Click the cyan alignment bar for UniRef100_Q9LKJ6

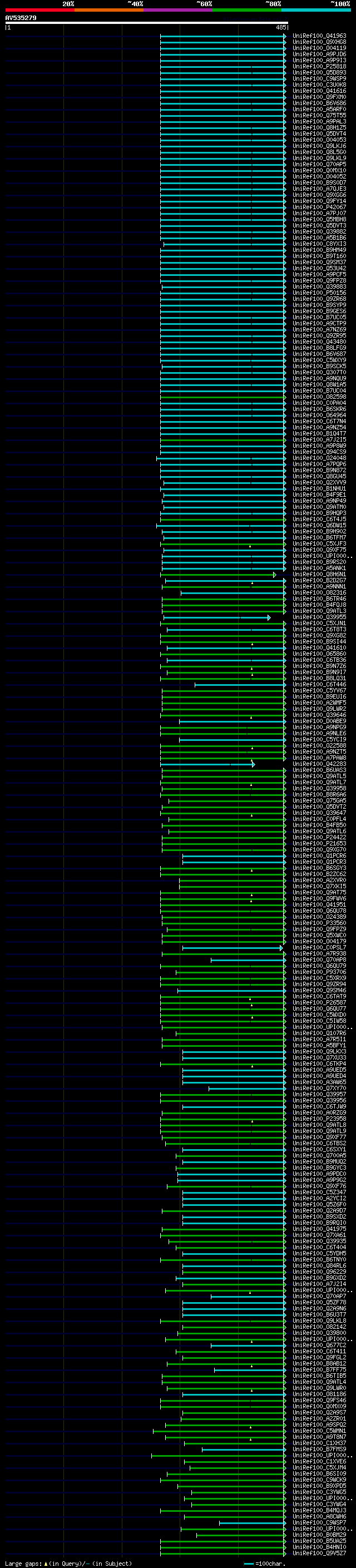click(224, 146)
